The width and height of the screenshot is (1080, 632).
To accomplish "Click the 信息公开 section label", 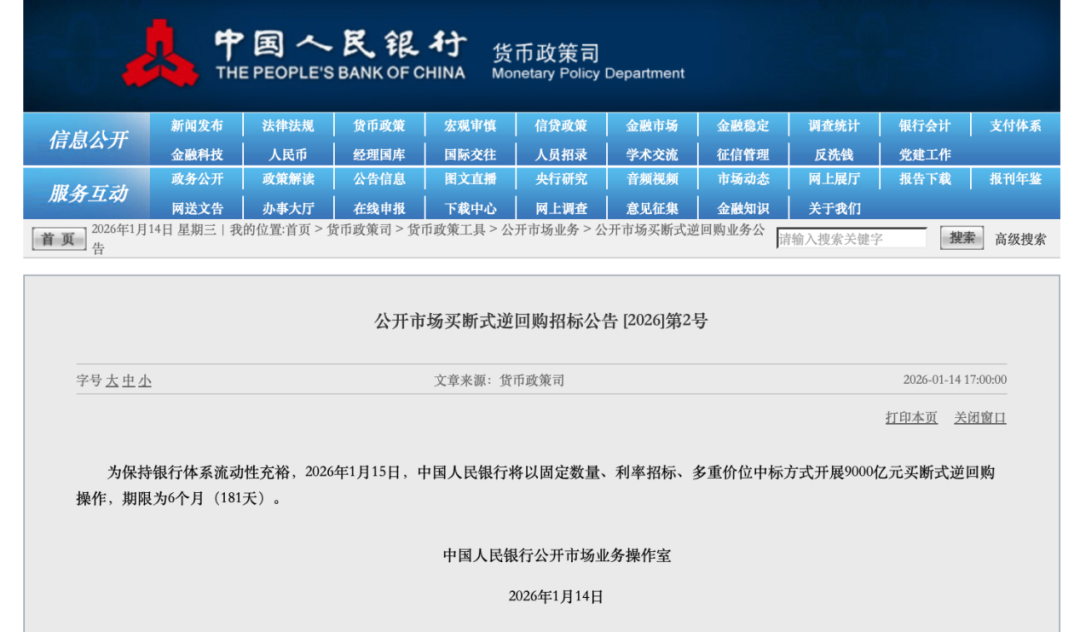I will (87, 140).
